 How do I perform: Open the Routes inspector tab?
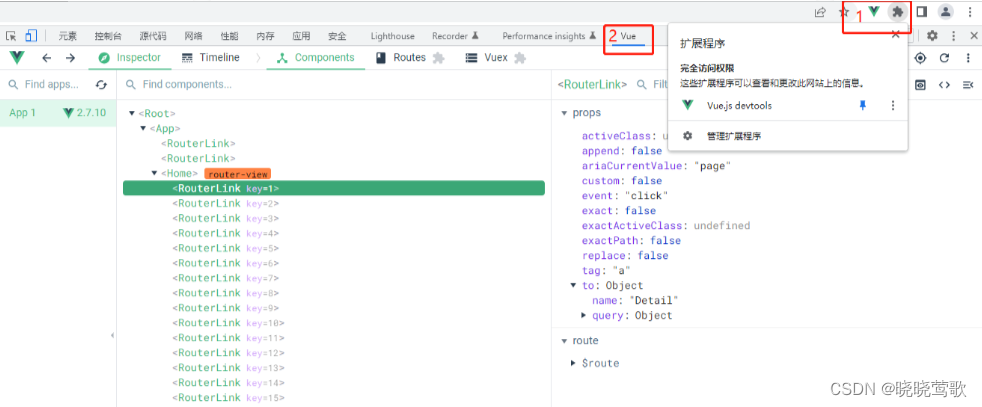pos(410,58)
